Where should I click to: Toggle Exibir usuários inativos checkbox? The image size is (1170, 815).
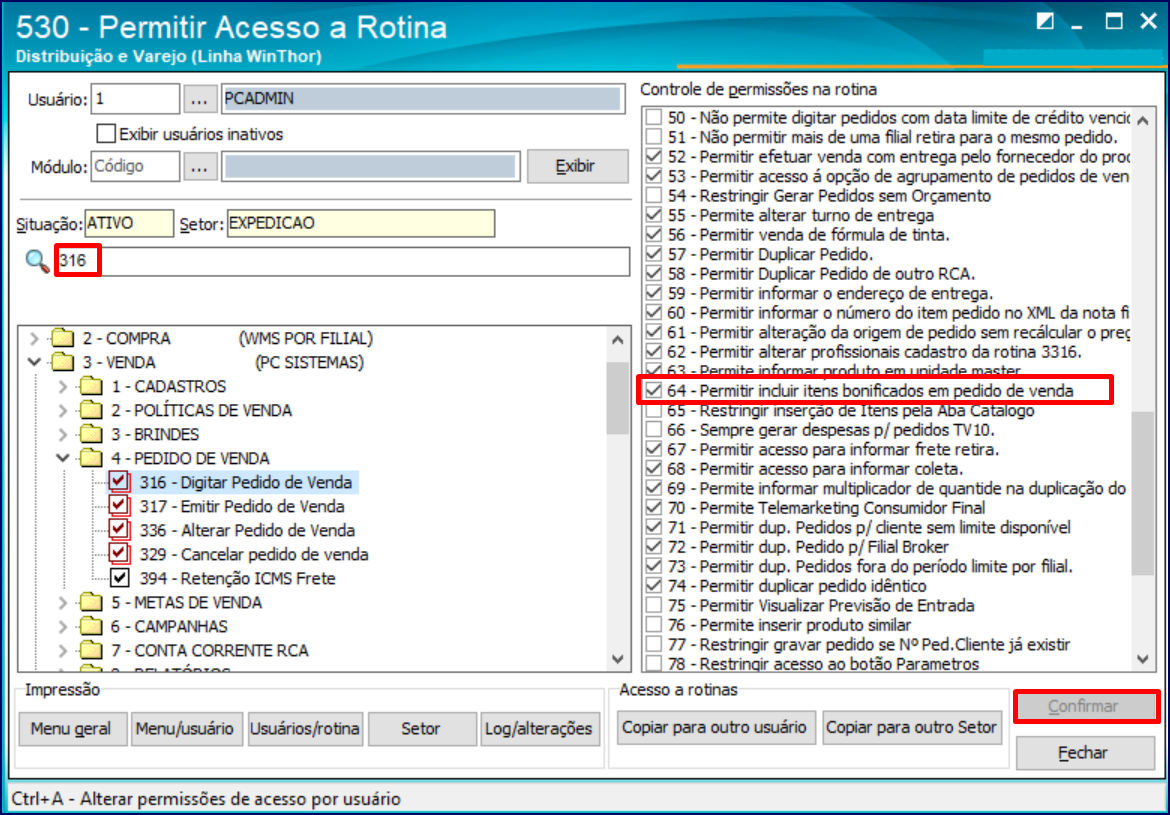(x=107, y=134)
